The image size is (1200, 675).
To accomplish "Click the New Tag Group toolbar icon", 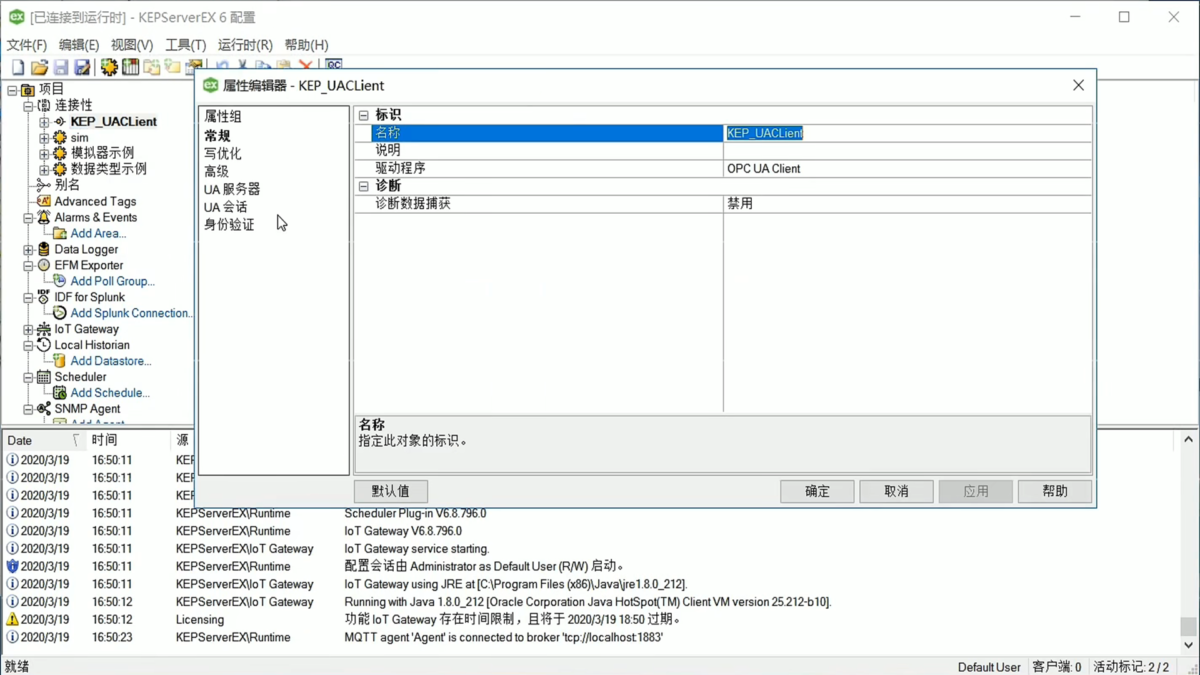I will (152, 67).
